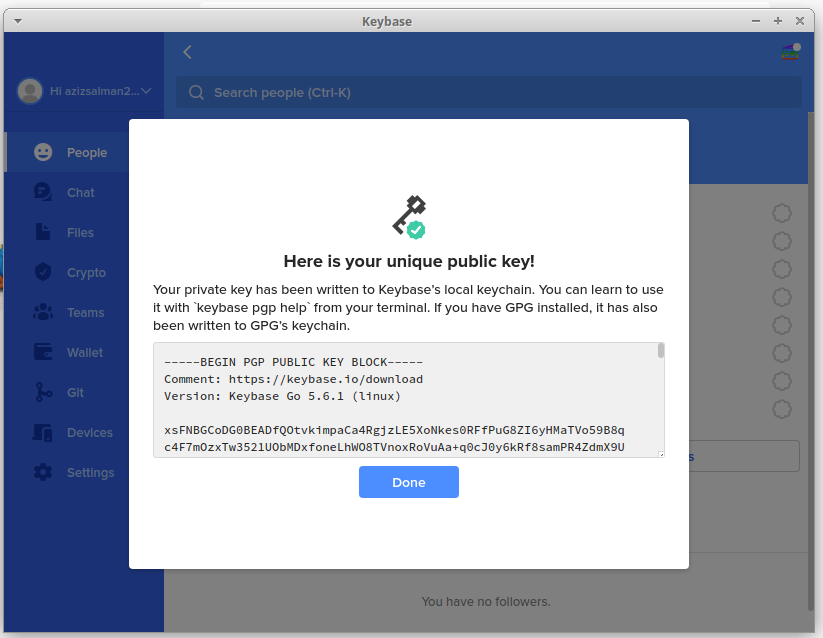Click the topmost circle on the right edge
Screen dimensions: 823x638
[782, 213]
